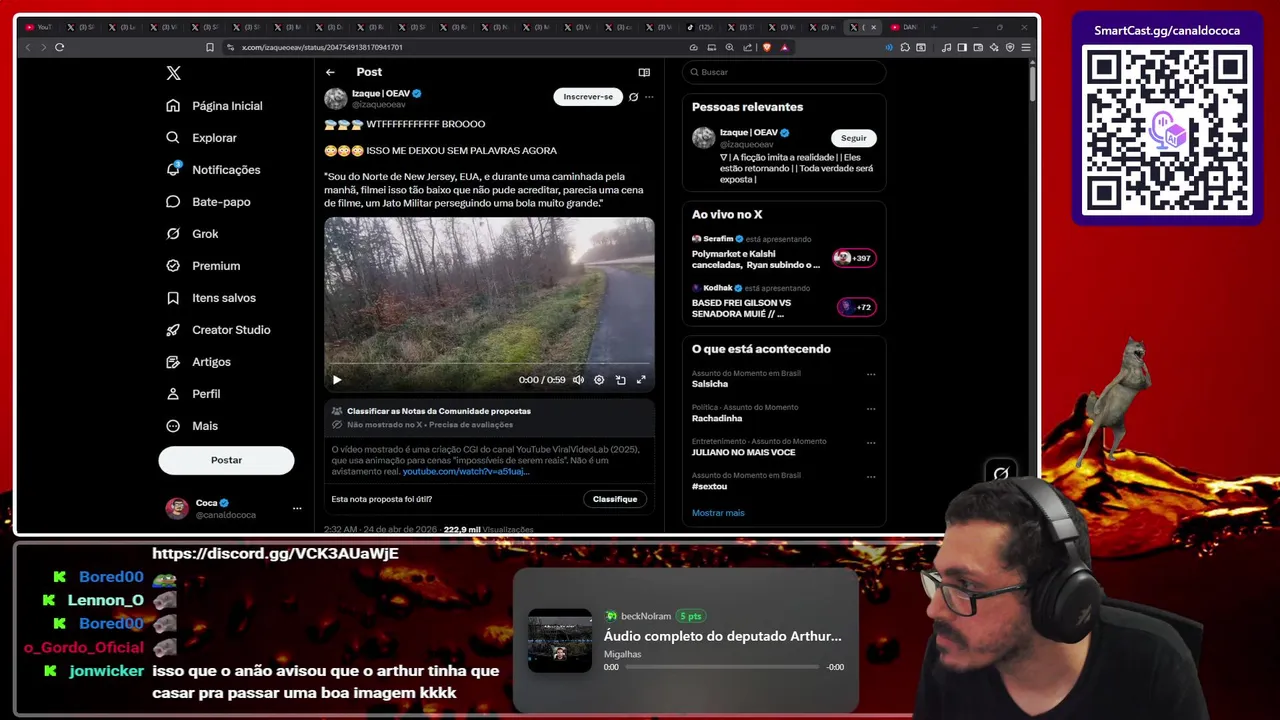This screenshot has width=1280, height=720.
Task: Open Artigos in the sidebar
Action: (198, 362)
